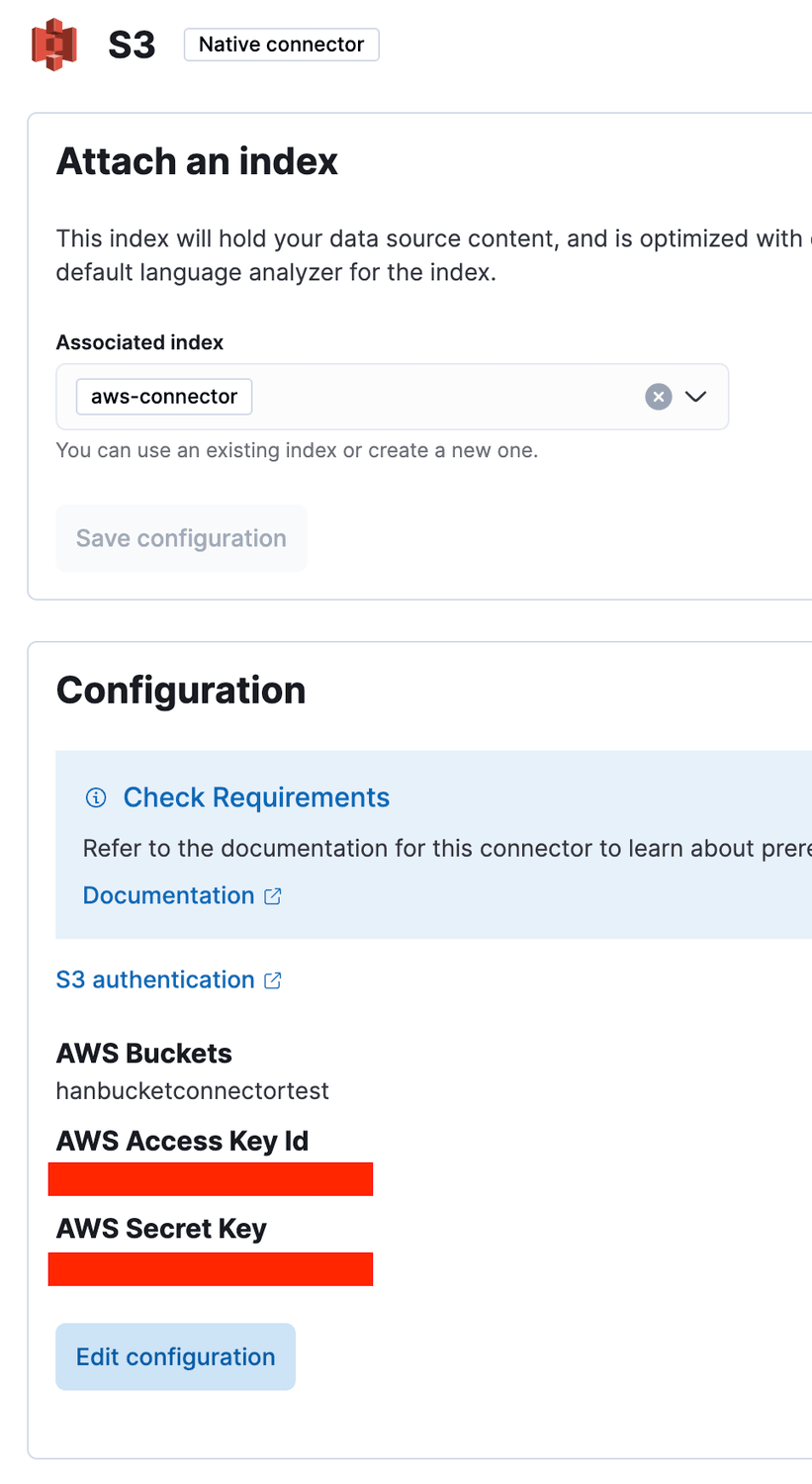Click the external-link icon next to Documentation
Image resolution: width=812 pixels, height=1484 pixels.
click(273, 896)
